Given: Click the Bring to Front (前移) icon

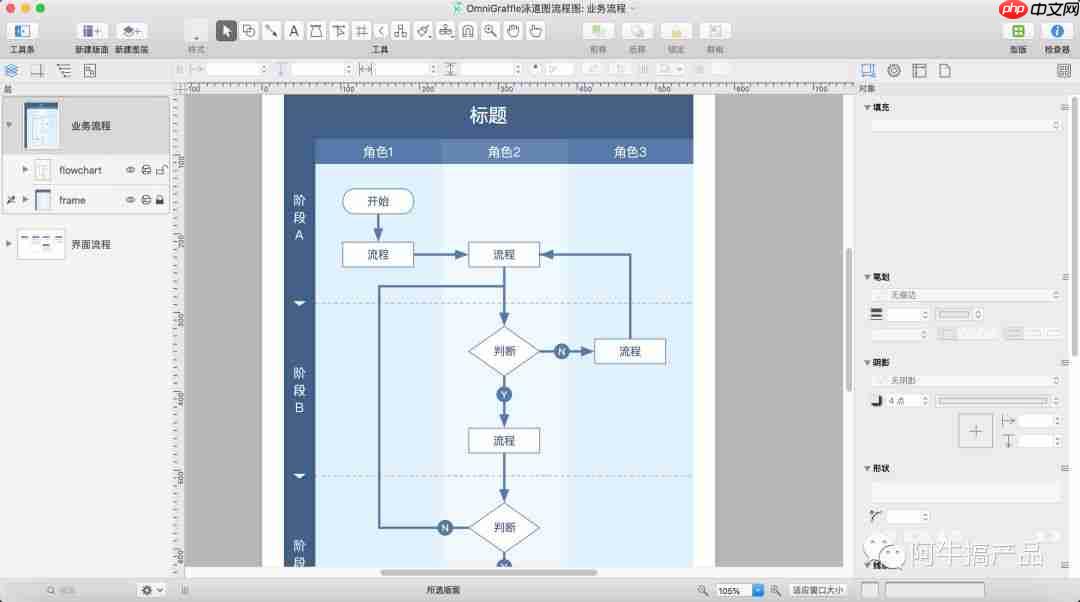Looking at the screenshot, I should click(x=598, y=31).
